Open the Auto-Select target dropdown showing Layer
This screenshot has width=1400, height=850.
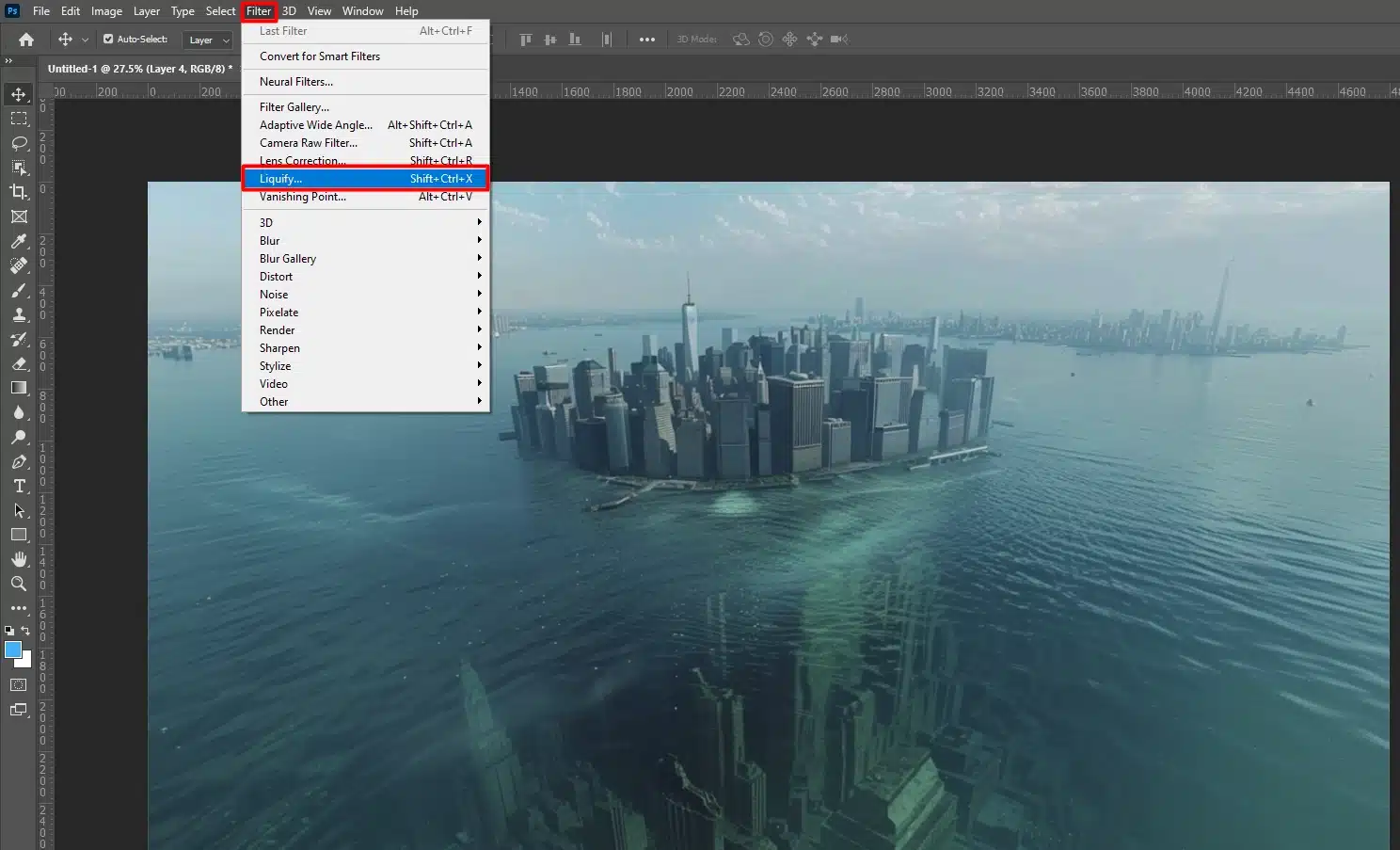[x=207, y=40]
